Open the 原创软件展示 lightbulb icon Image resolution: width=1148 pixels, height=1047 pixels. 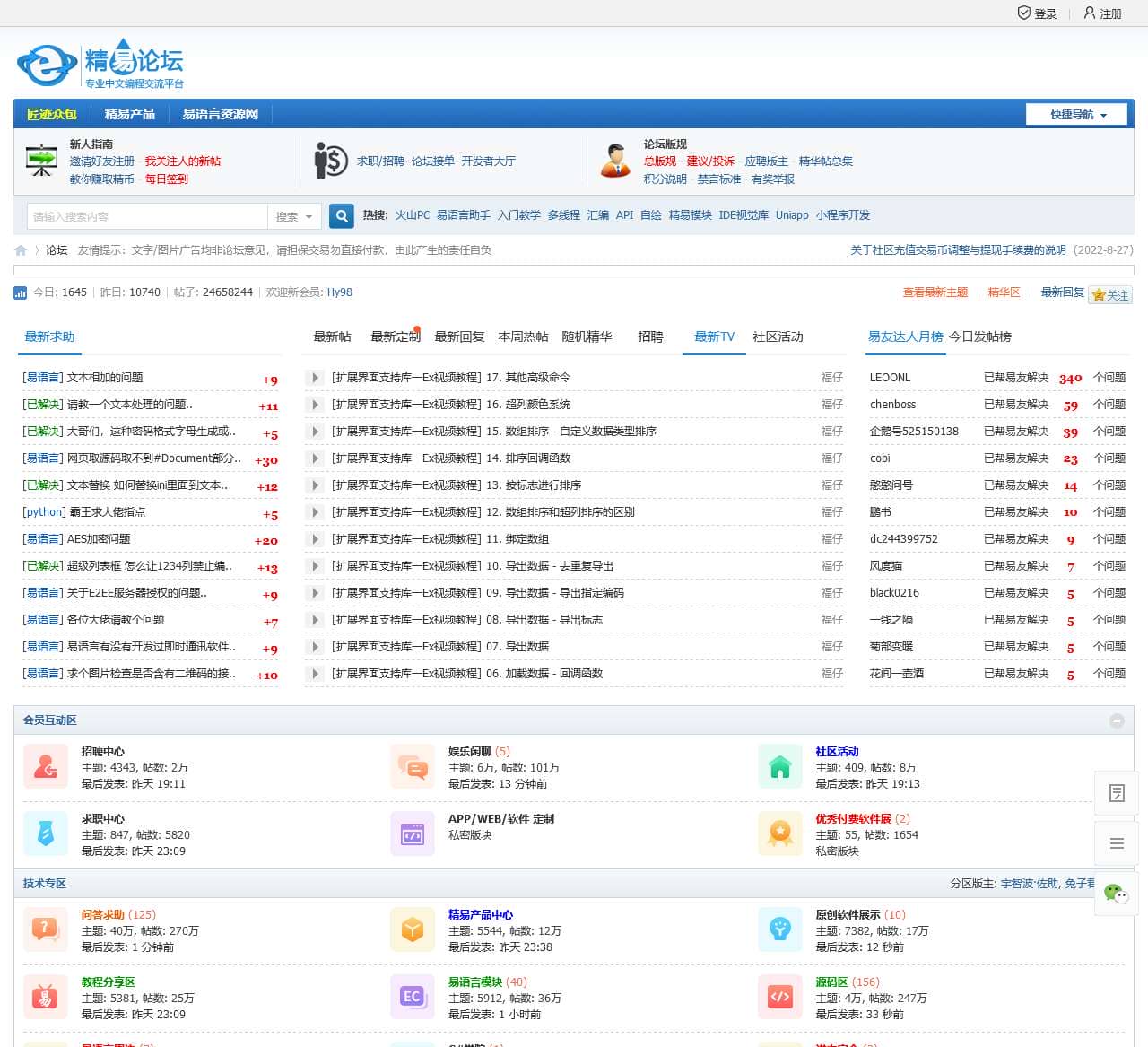click(780, 929)
